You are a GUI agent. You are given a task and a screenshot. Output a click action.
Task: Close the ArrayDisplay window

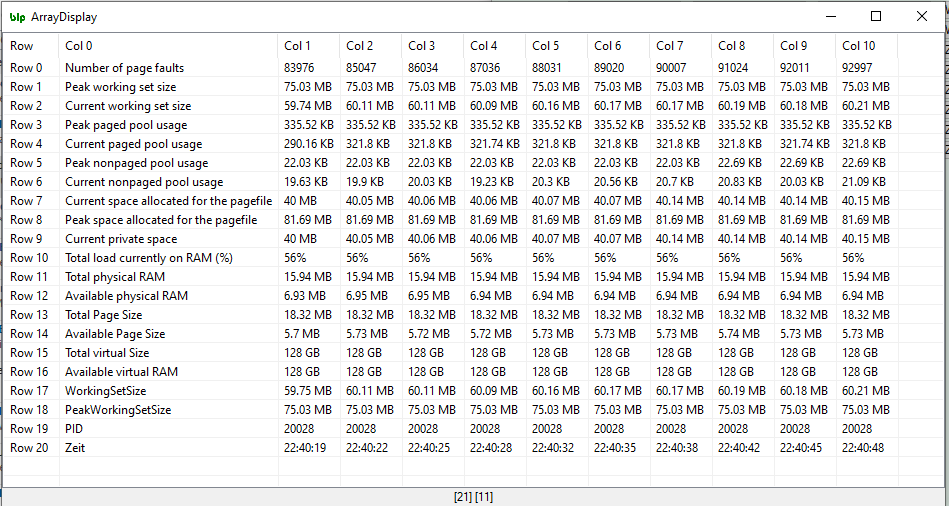coord(921,17)
